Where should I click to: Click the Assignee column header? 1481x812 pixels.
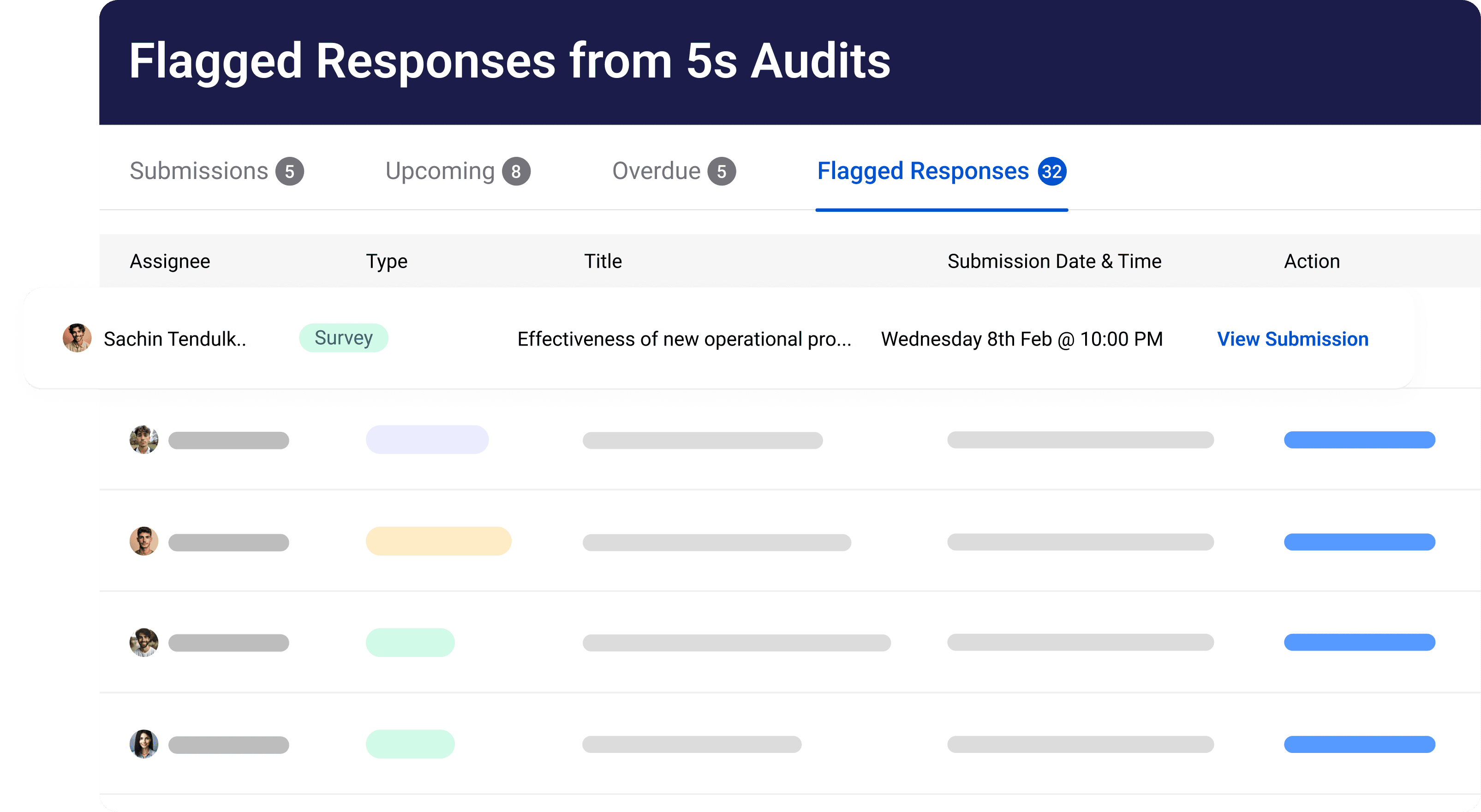point(170,261)
